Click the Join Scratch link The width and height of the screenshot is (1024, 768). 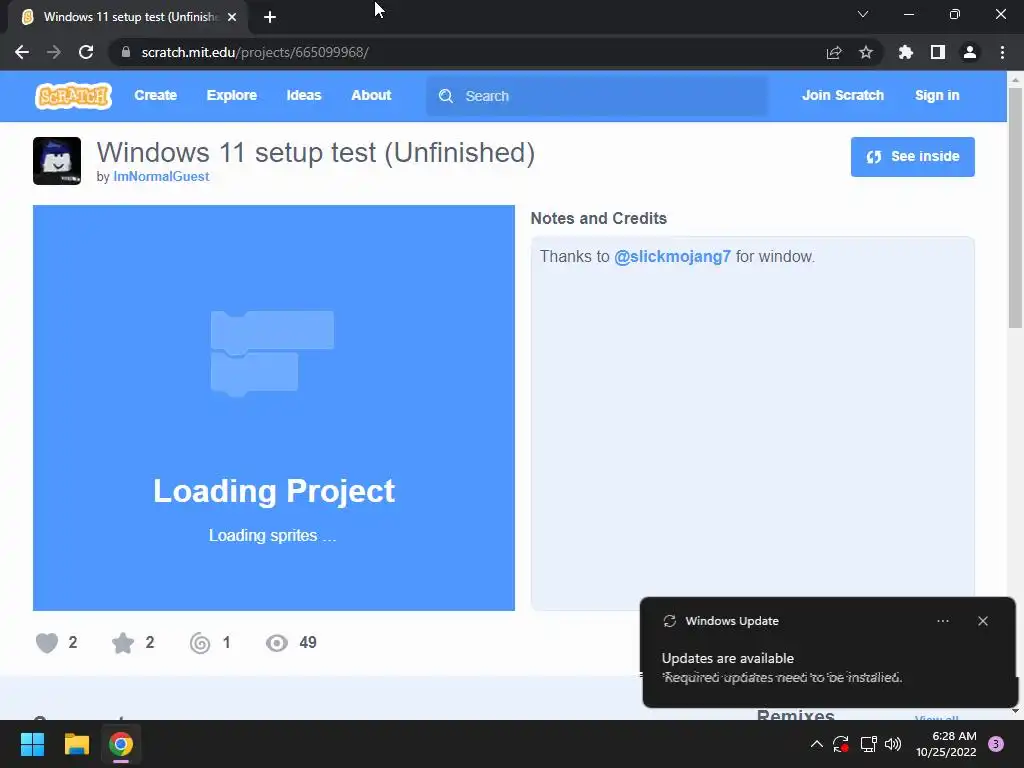(842, 95)
